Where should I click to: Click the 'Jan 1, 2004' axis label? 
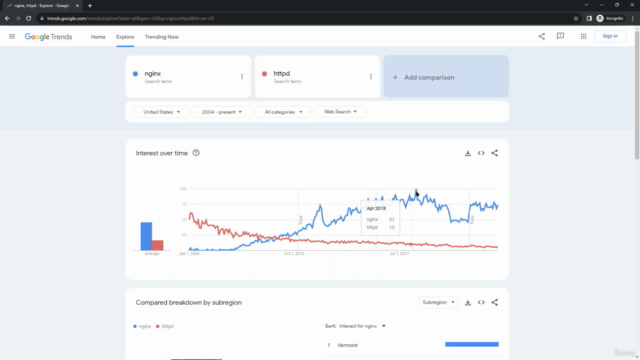[189, 253]
